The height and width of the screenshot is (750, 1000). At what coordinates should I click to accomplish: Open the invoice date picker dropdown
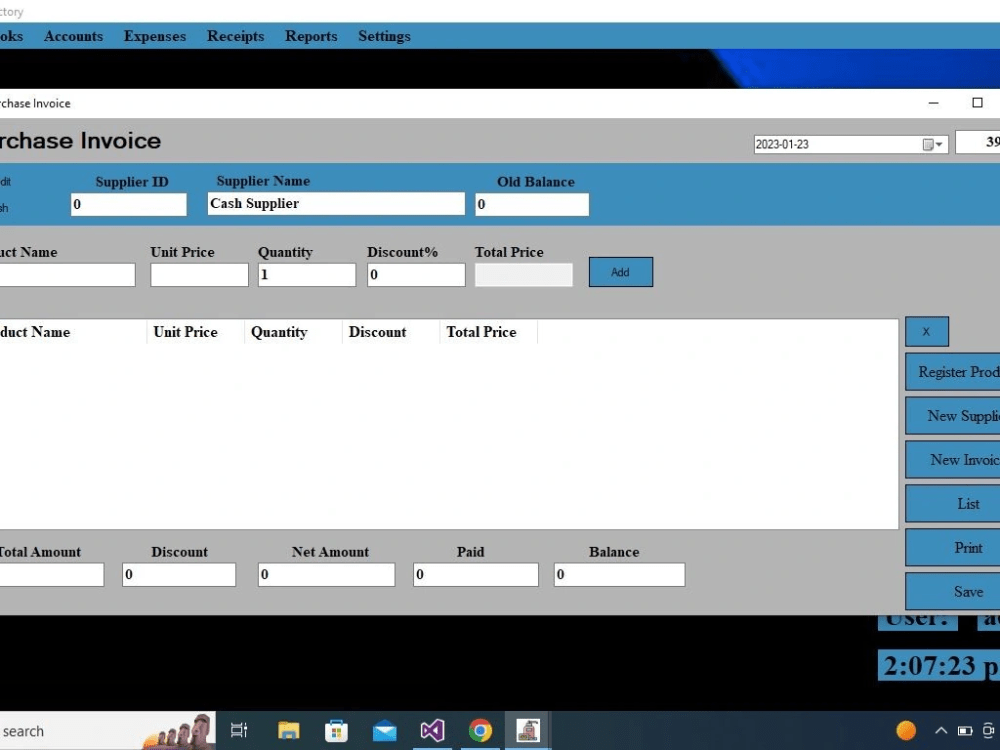(938, 143)
